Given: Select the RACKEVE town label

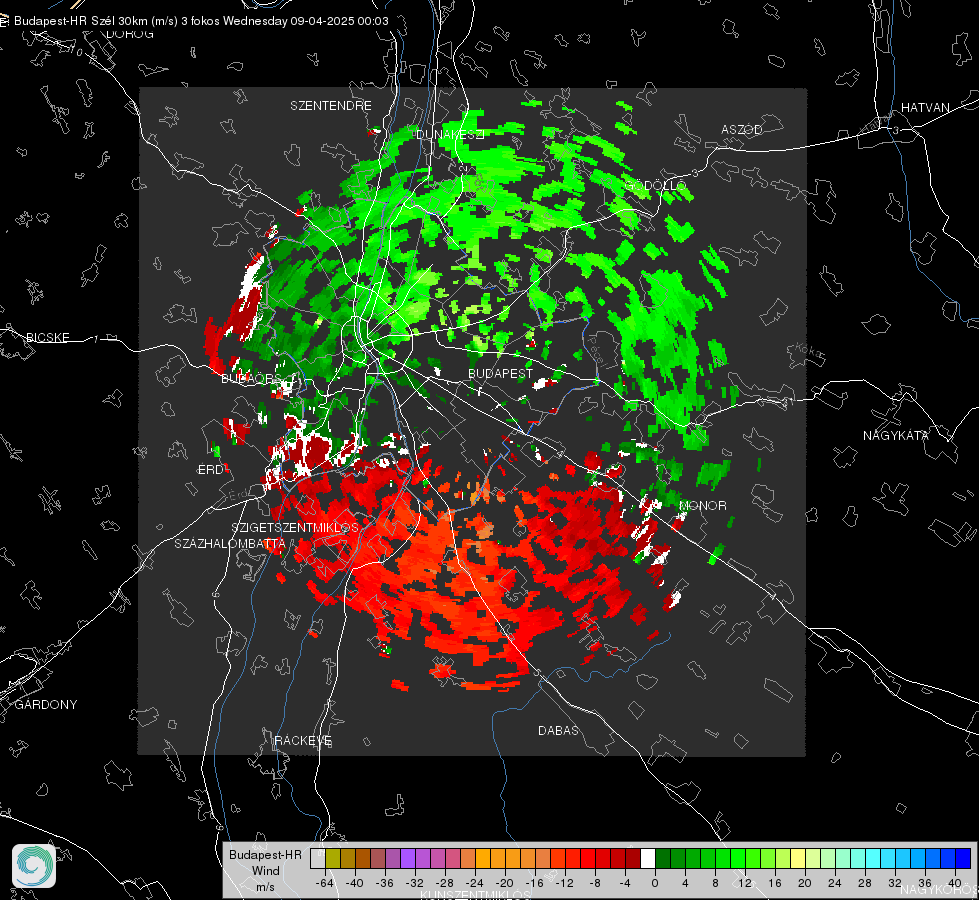Looking at the screenshot, I should 303,740.
